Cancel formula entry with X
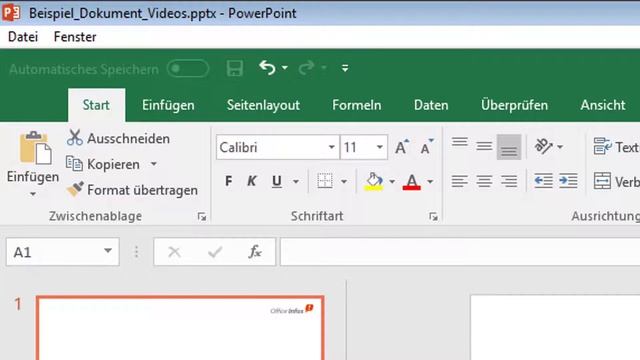 pos(175,252)
